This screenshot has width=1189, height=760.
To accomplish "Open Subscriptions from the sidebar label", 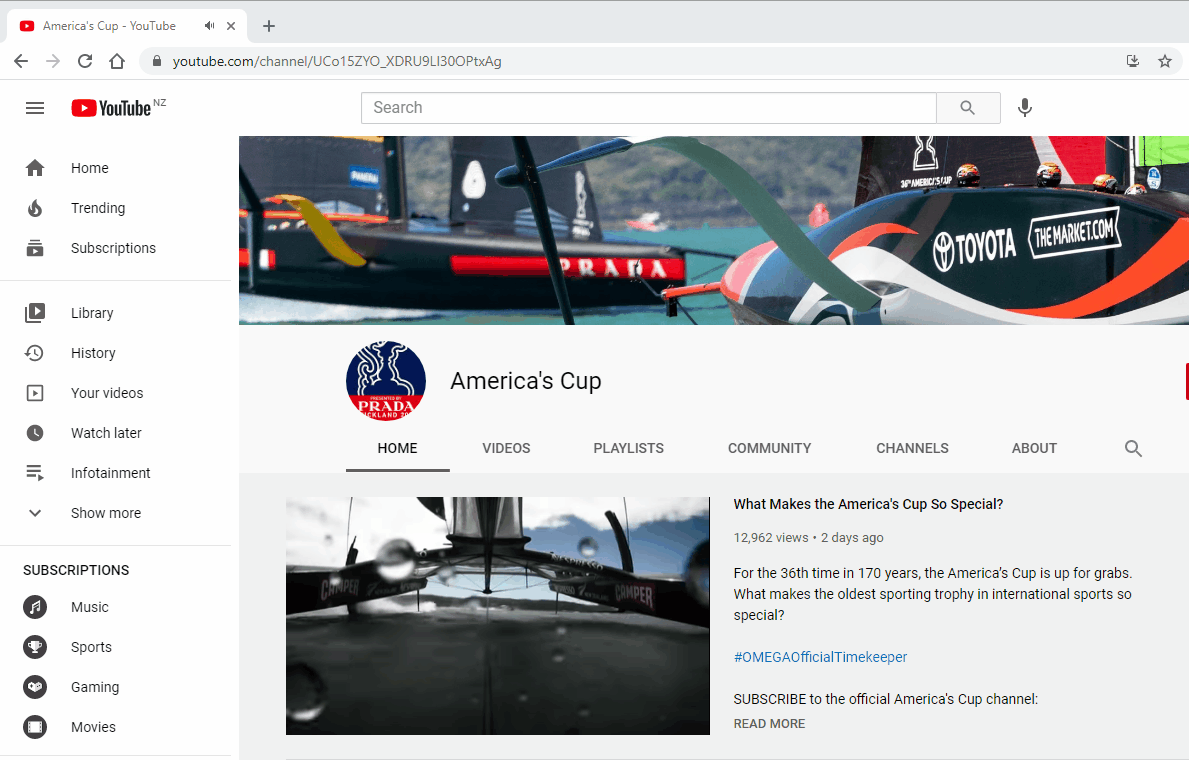I will point(113,248).
